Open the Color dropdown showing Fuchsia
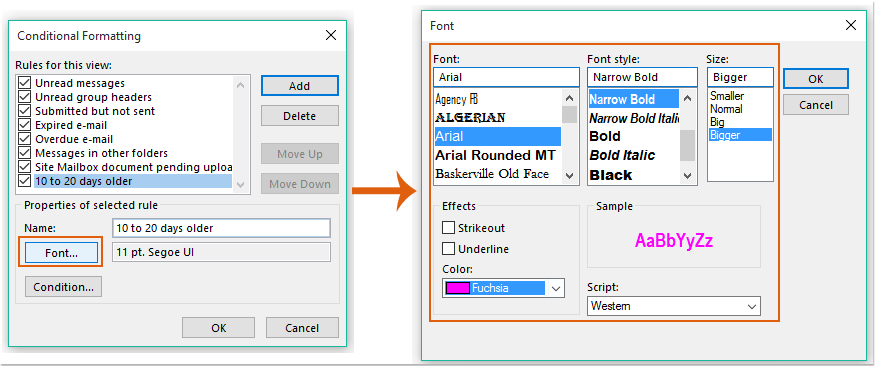 [x=555, y=288]
